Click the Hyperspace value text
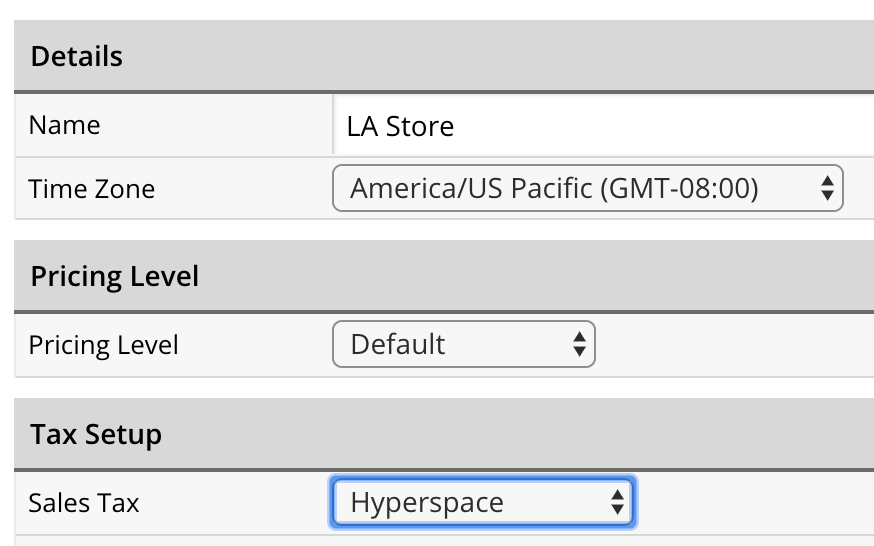Screen dimensions: 874x546 (x=427, y=502)
